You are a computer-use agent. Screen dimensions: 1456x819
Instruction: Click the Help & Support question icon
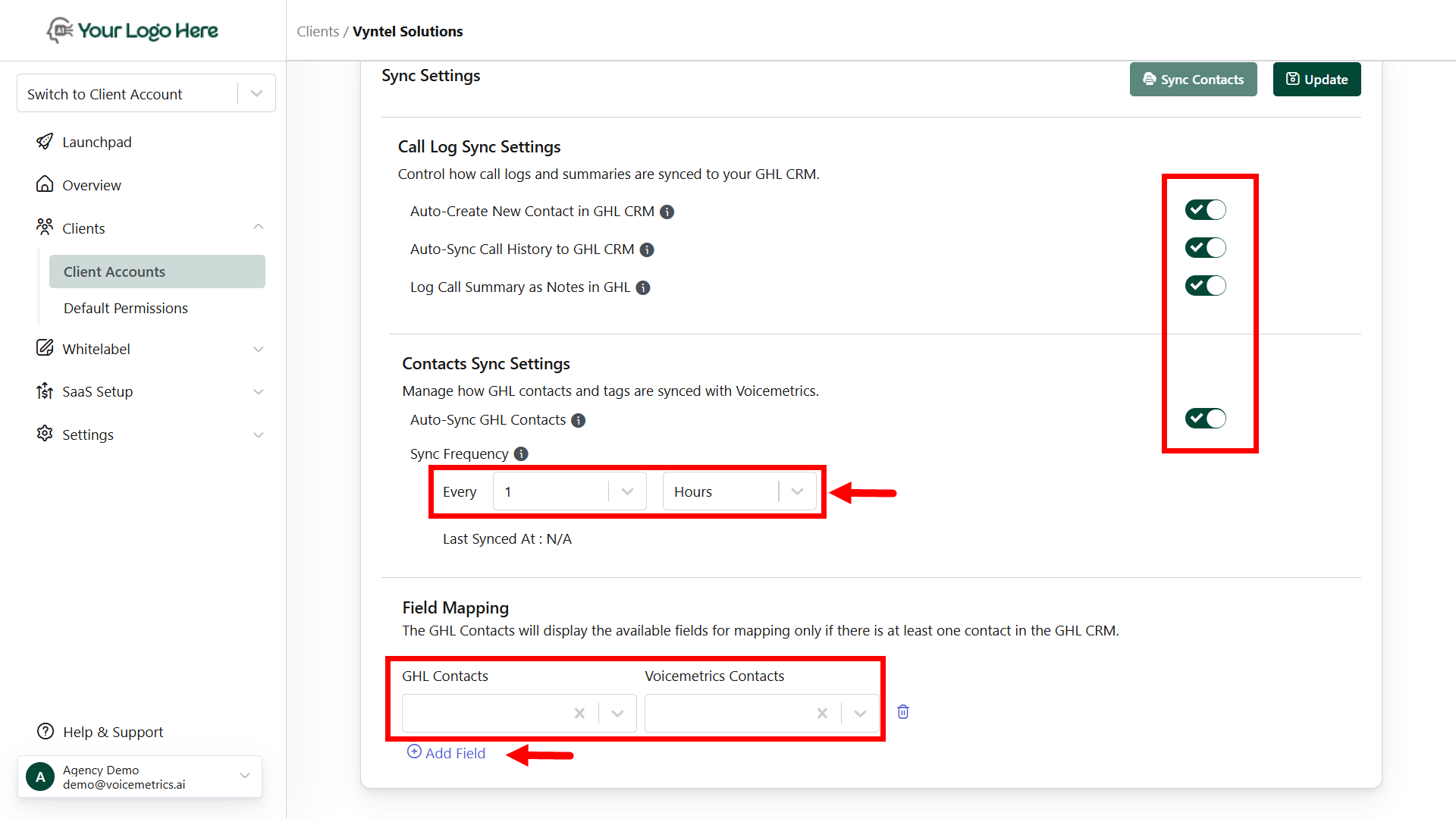click(x=45, y=732)
